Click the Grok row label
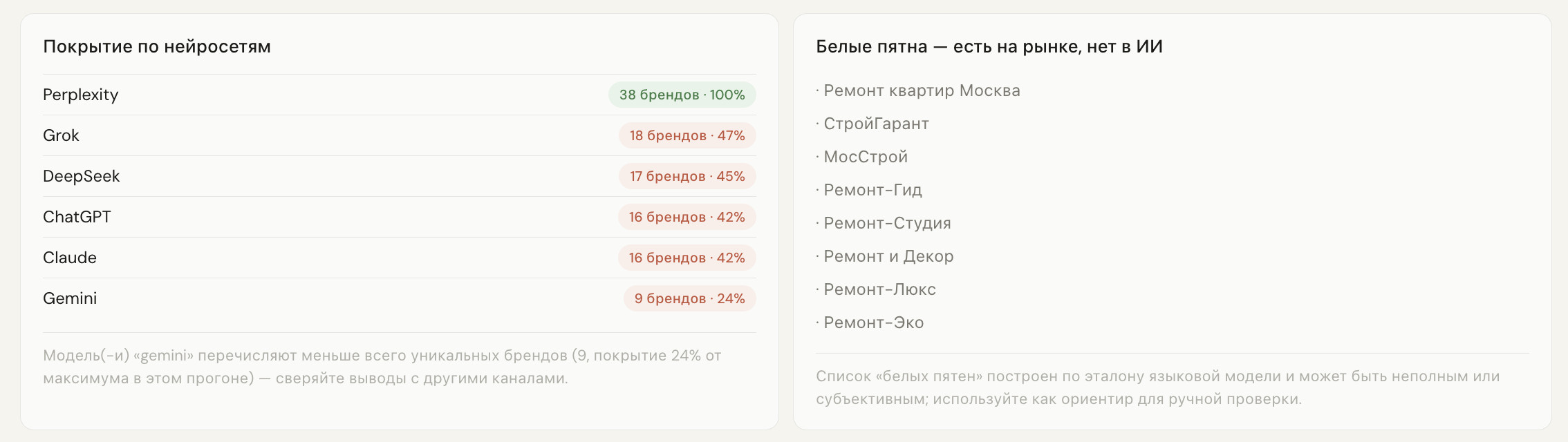Screen dimensions: 1568x442 61,135
